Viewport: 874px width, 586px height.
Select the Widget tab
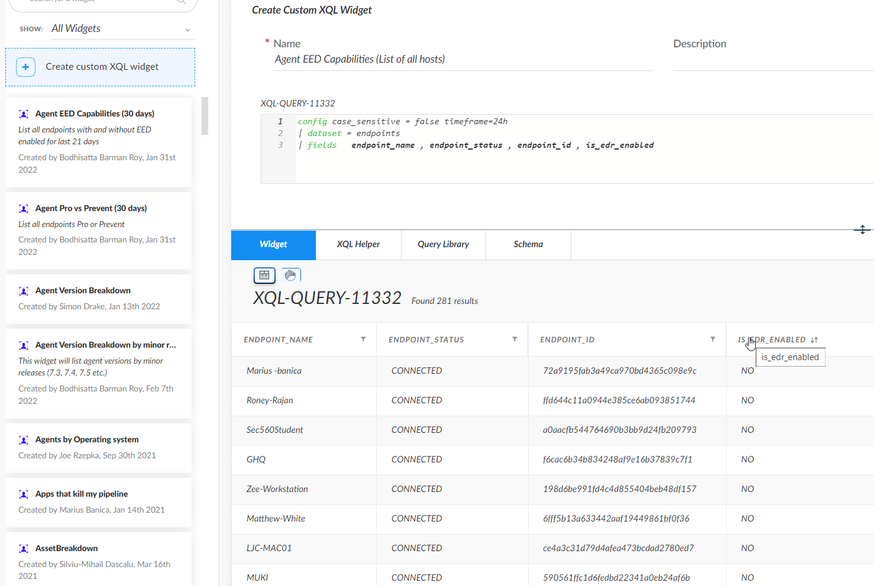(273, 244)
